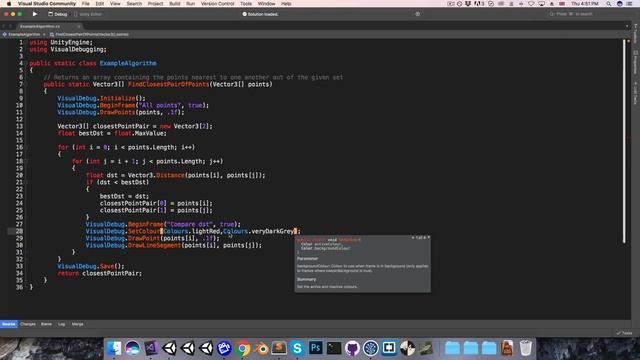Click 'veryDarkGrey' in the SetColour call
Image resolution: width=640 pixels, height=360 pixels.
(272, 231)
